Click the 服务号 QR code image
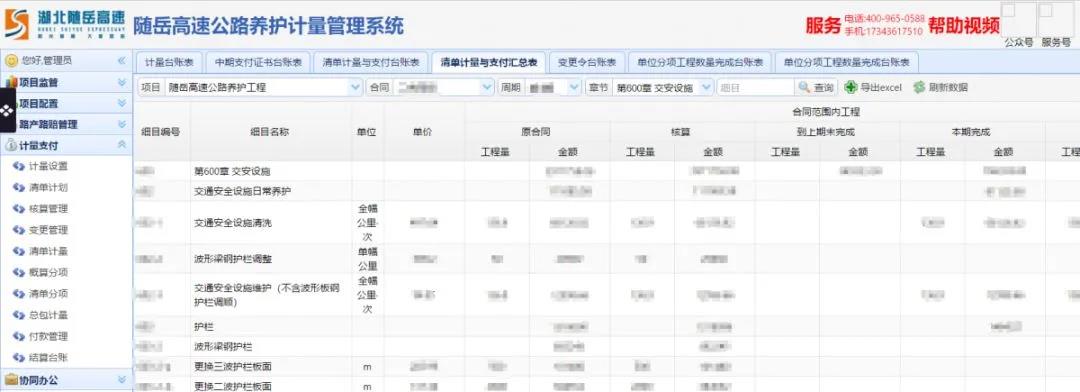The height and width of the screenshot is (392, 1080). [x=1055, y=19]
